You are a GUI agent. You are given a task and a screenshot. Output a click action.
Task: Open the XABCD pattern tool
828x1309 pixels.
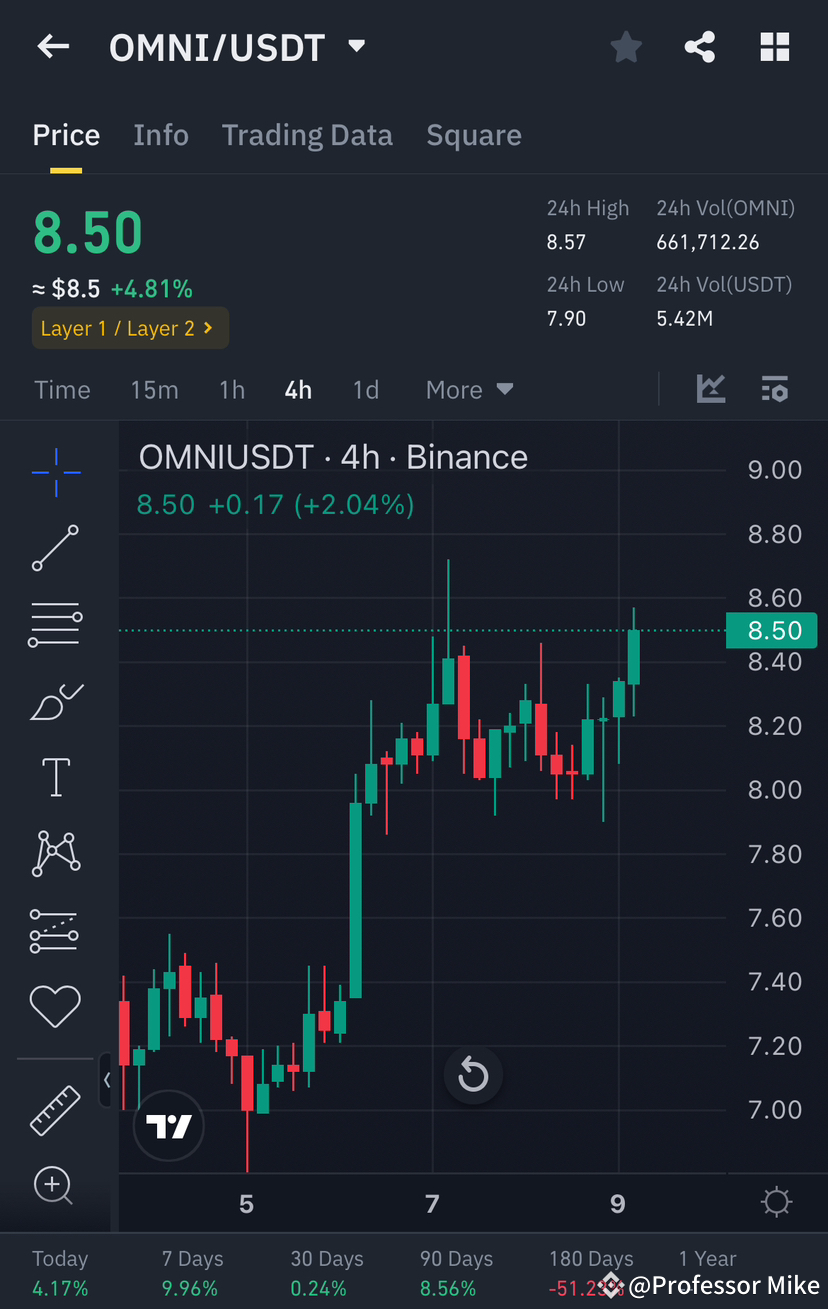[55, 853]
